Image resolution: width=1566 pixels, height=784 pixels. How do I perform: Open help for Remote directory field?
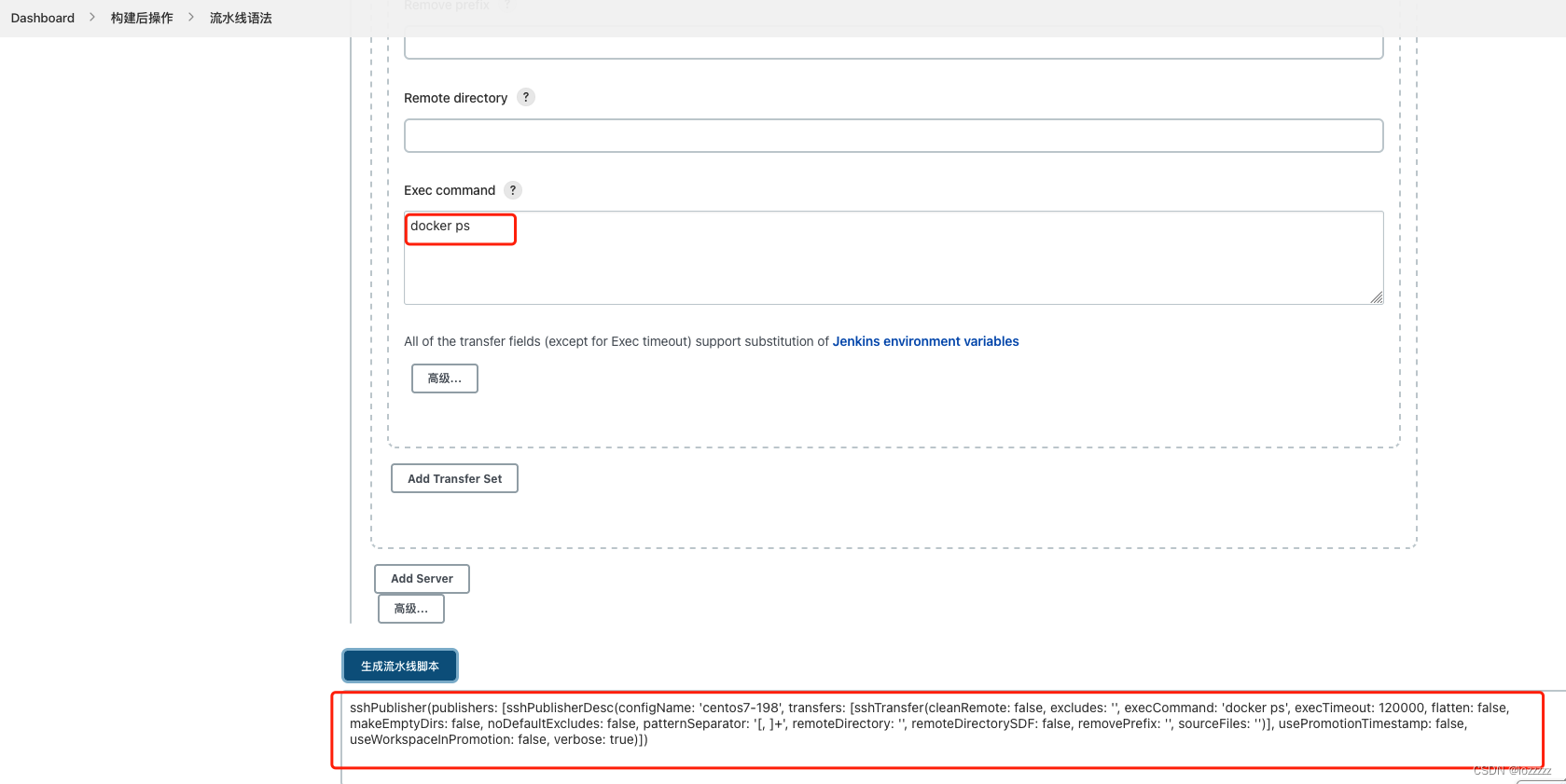click(526, 97)
